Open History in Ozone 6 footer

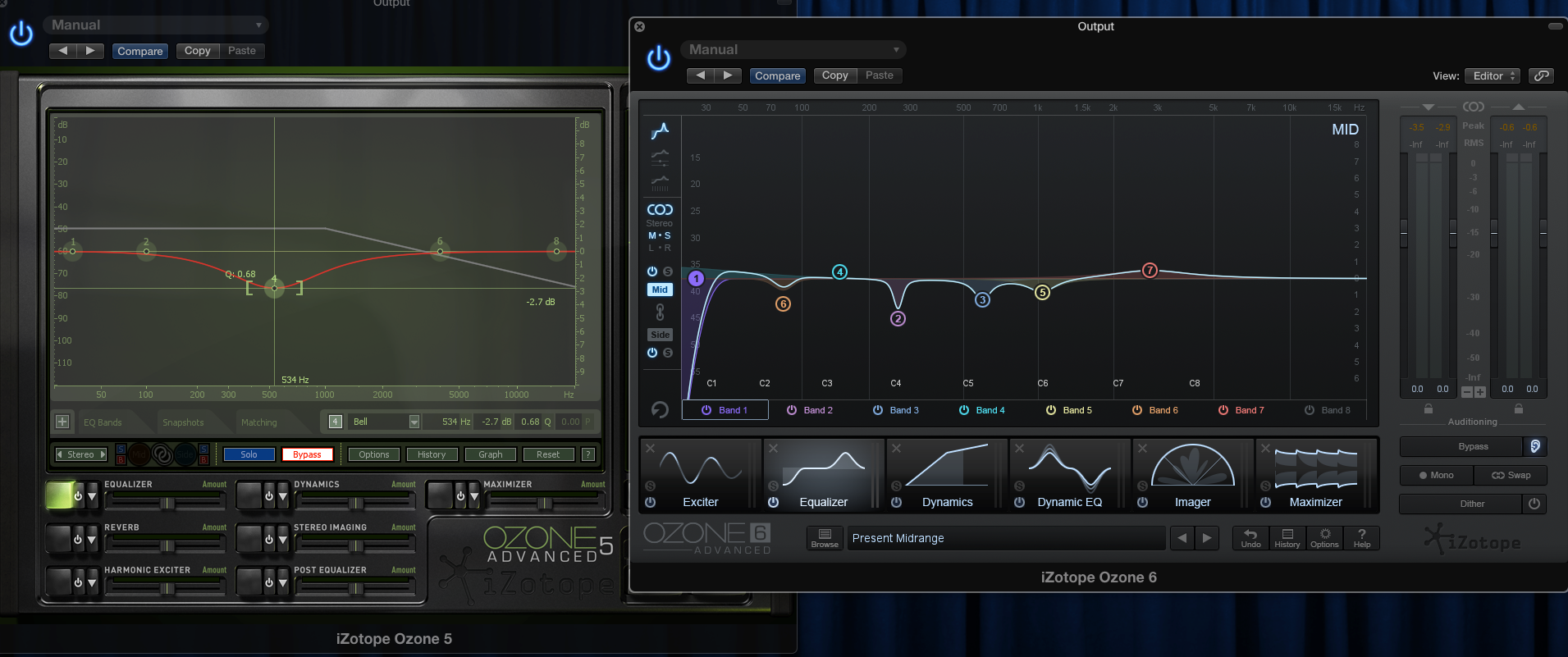(1287, 538)
